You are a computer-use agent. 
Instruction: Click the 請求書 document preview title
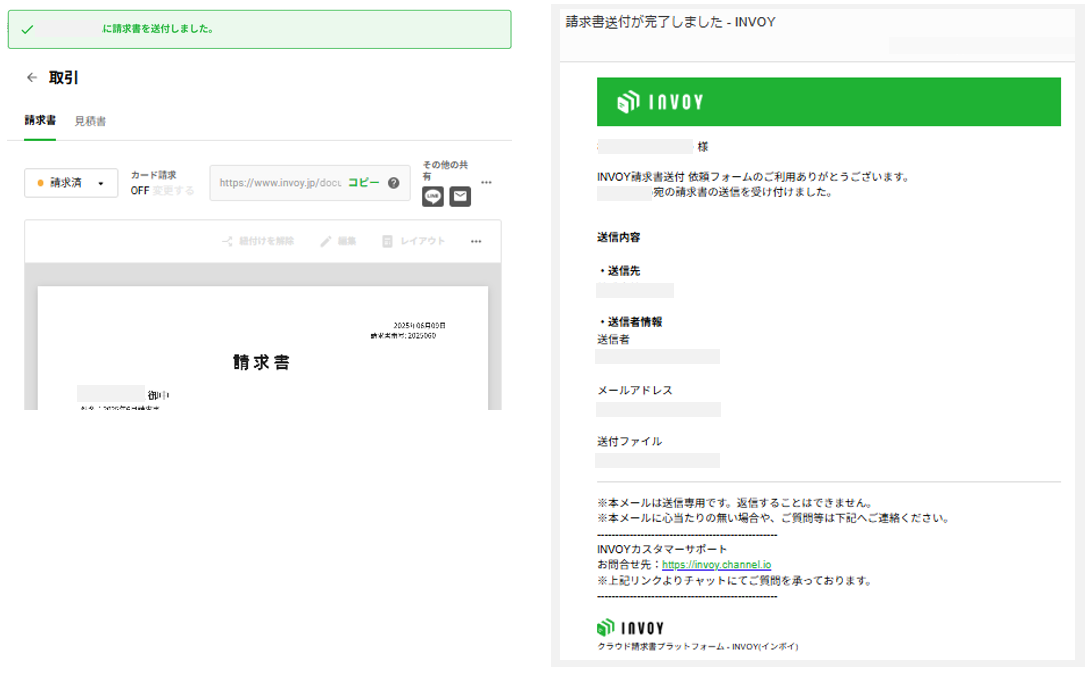point(261,363)
